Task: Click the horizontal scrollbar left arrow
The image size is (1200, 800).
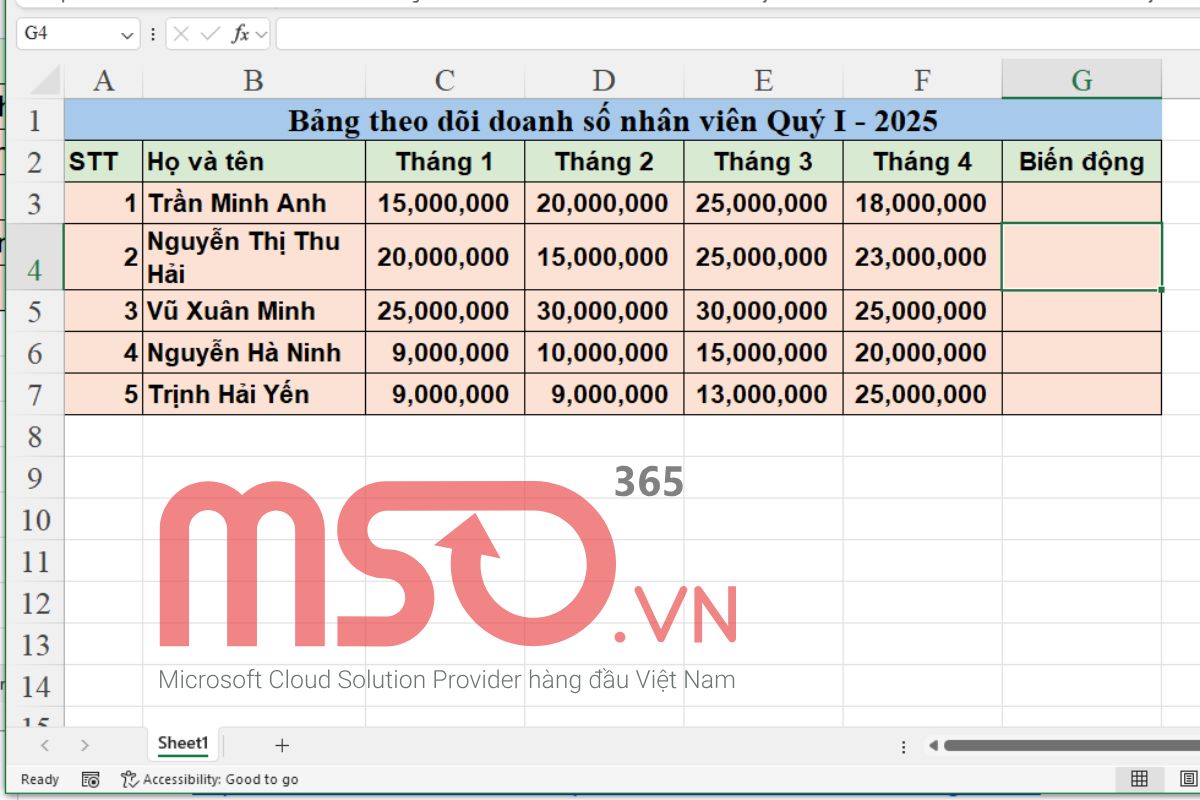Action: 933,745
